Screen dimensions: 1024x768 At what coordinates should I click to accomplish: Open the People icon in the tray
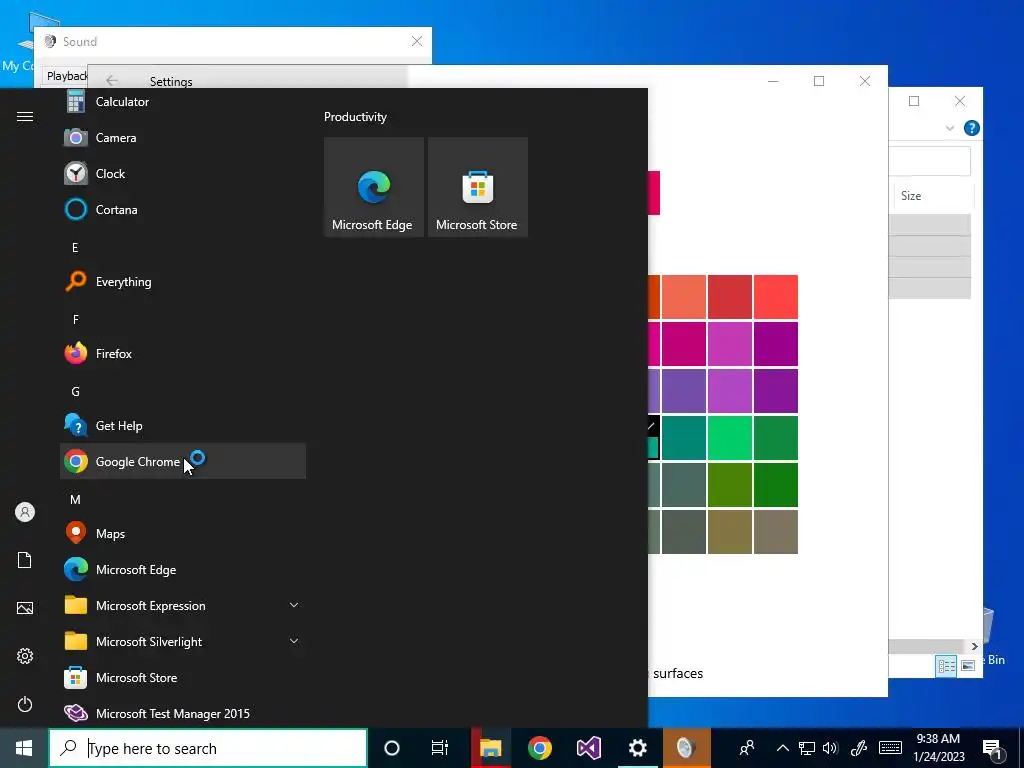coord(747,748)
